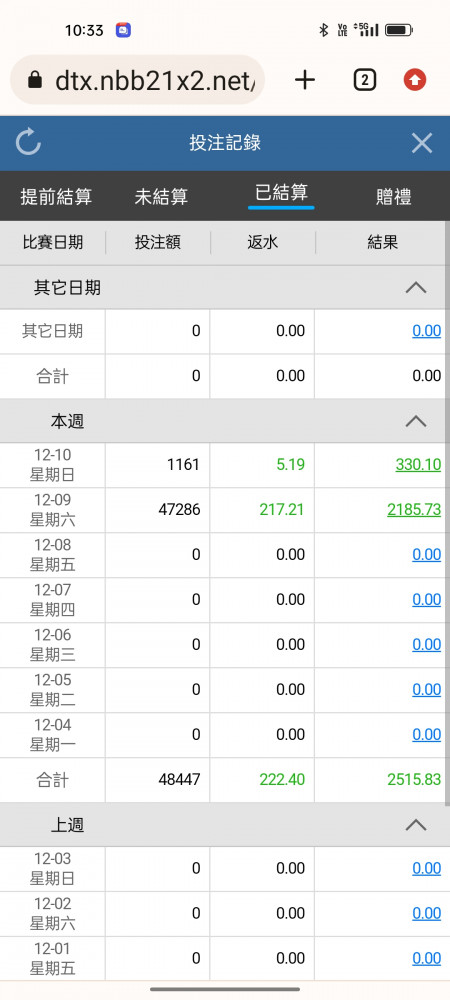Open the 0.00 result link for 12-08
Image resolution: width=450 pixels, height=1000 pixels.
click(x=426, y=555)
